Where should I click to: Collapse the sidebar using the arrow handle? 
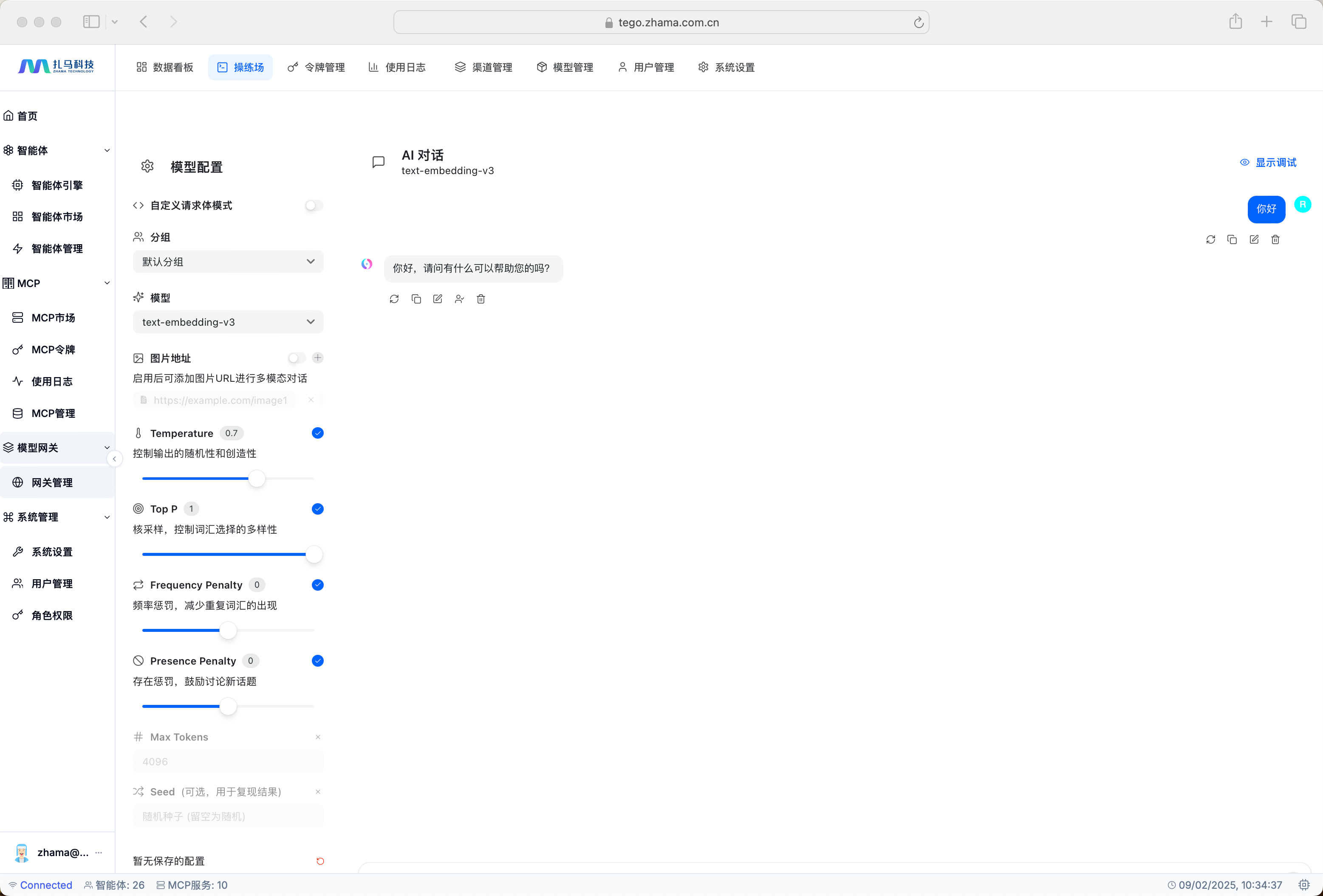point(114,459)
